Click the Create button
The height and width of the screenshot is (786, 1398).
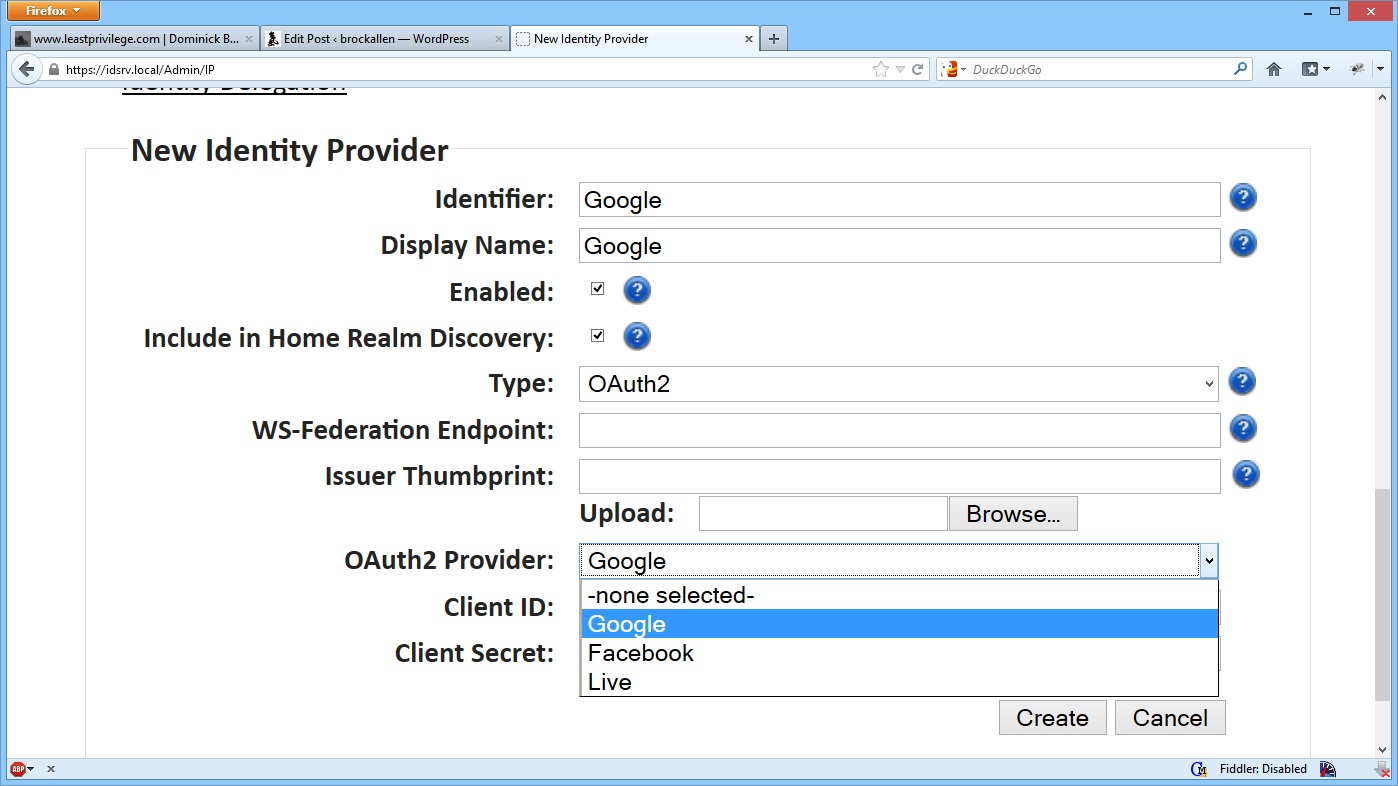coord(1052,718)
